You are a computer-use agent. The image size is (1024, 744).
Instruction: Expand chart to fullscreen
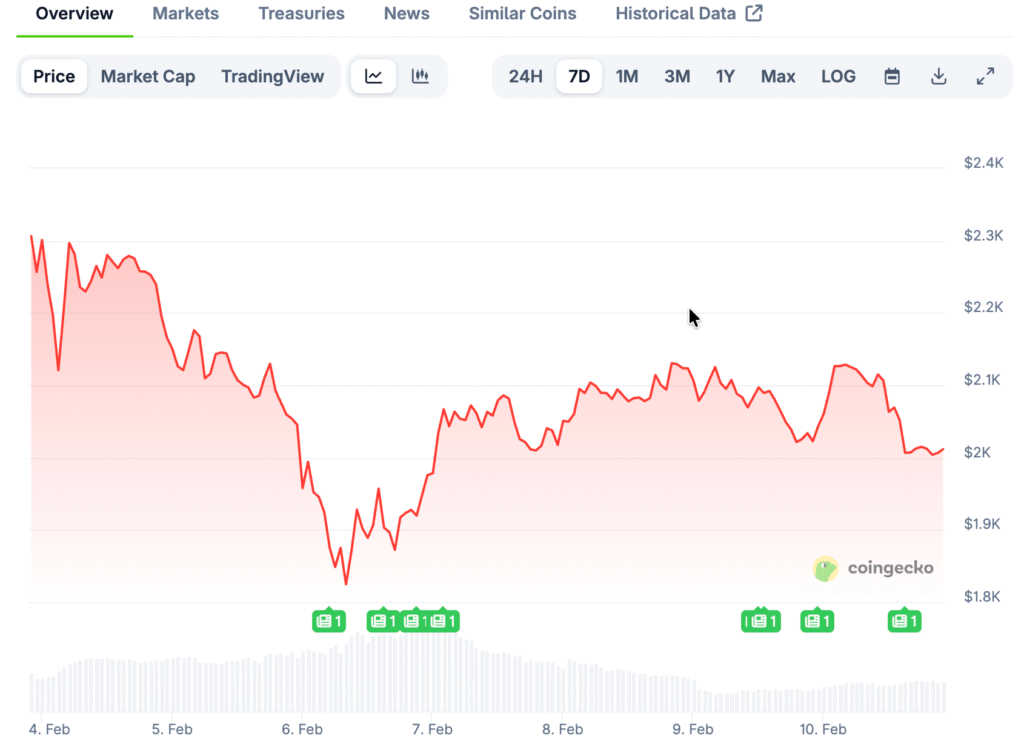(x=985, y=77)
